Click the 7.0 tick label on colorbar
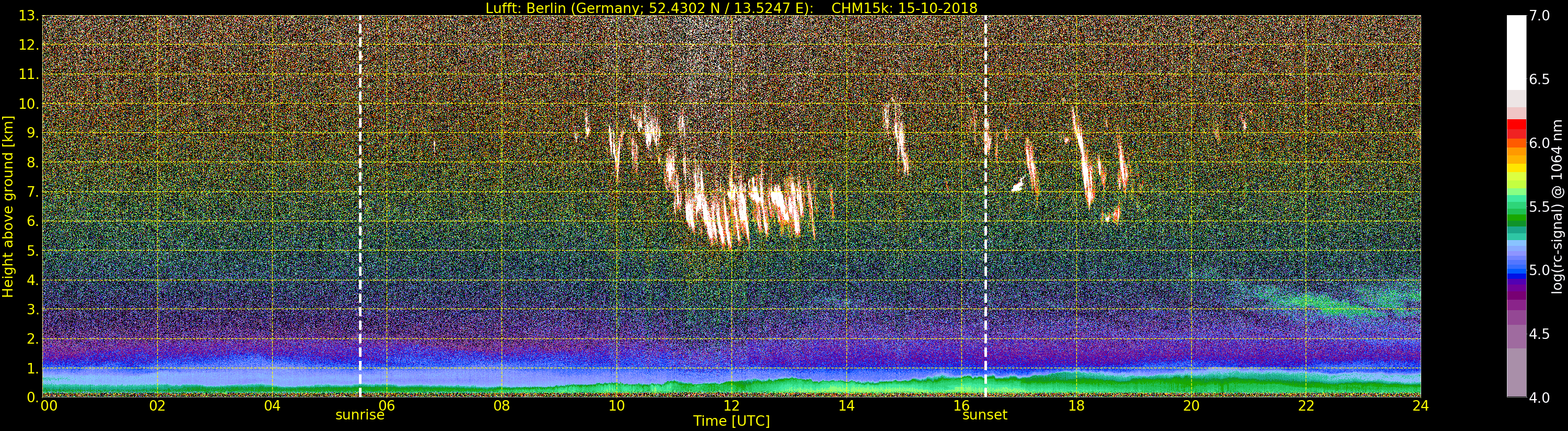This screenshot has height=431, width=1568. coord(1539,16)
